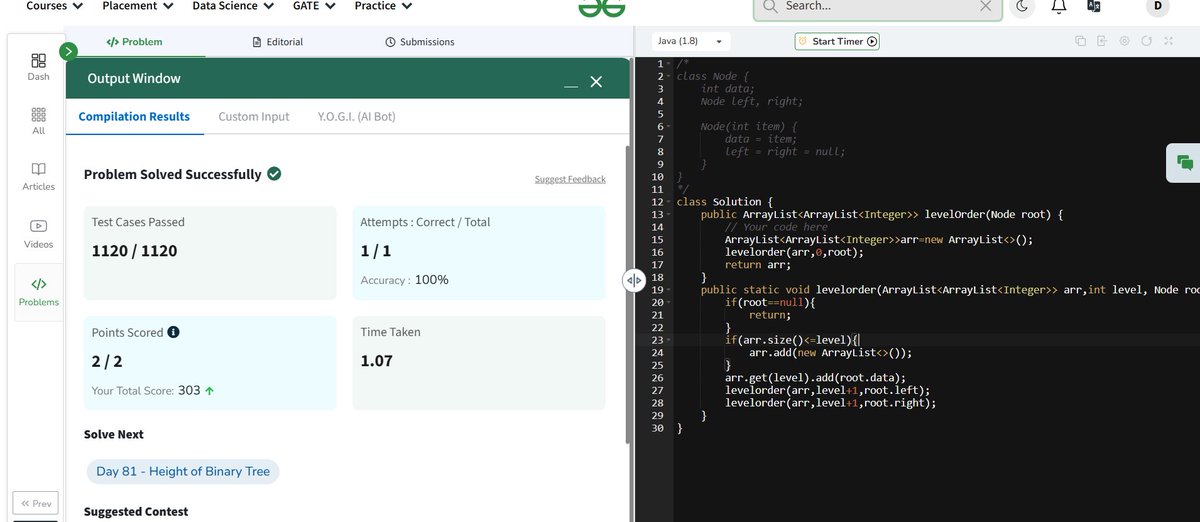Click '1120 / 1120' test cases value
The image size is (1200, 522).
134,251
